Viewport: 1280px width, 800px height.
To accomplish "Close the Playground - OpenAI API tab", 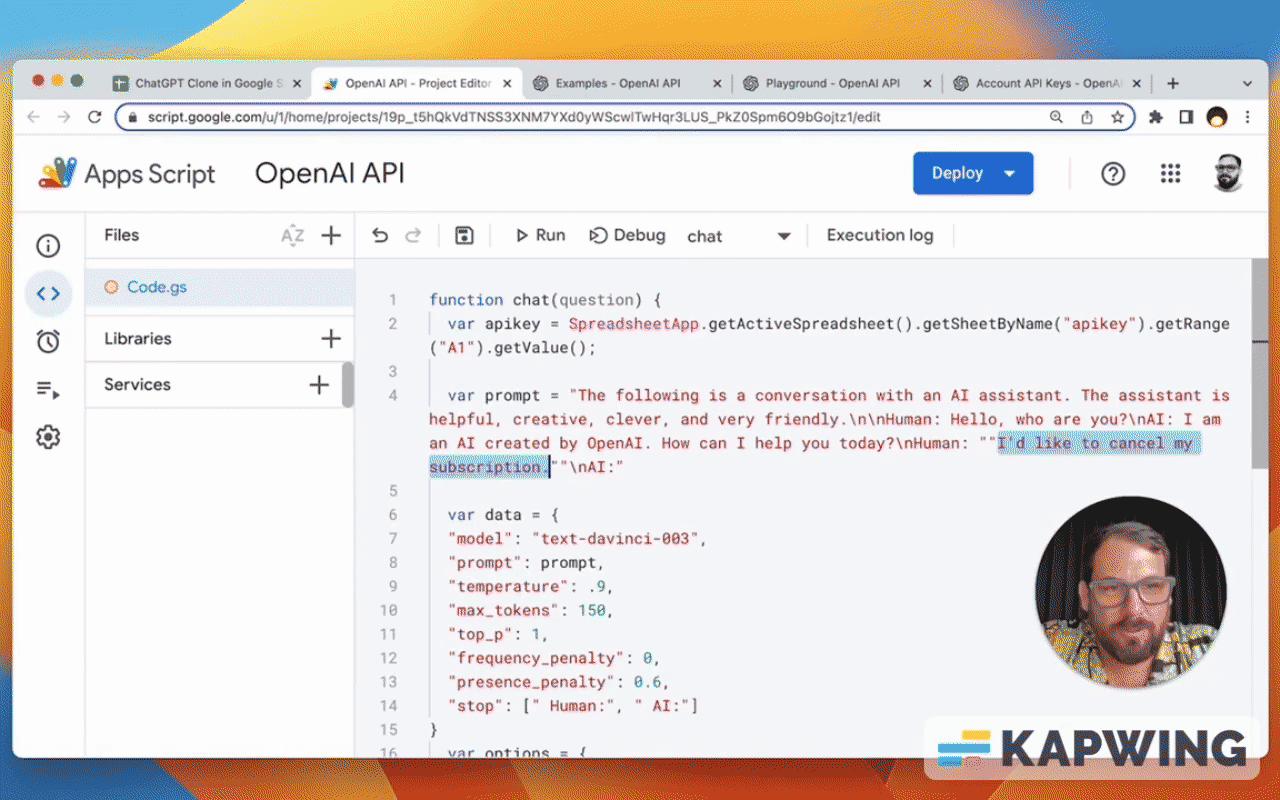I will tap(927, 84).
